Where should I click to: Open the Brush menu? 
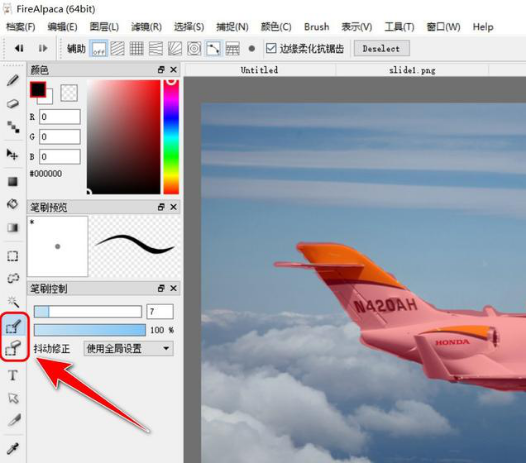(316, 27)
